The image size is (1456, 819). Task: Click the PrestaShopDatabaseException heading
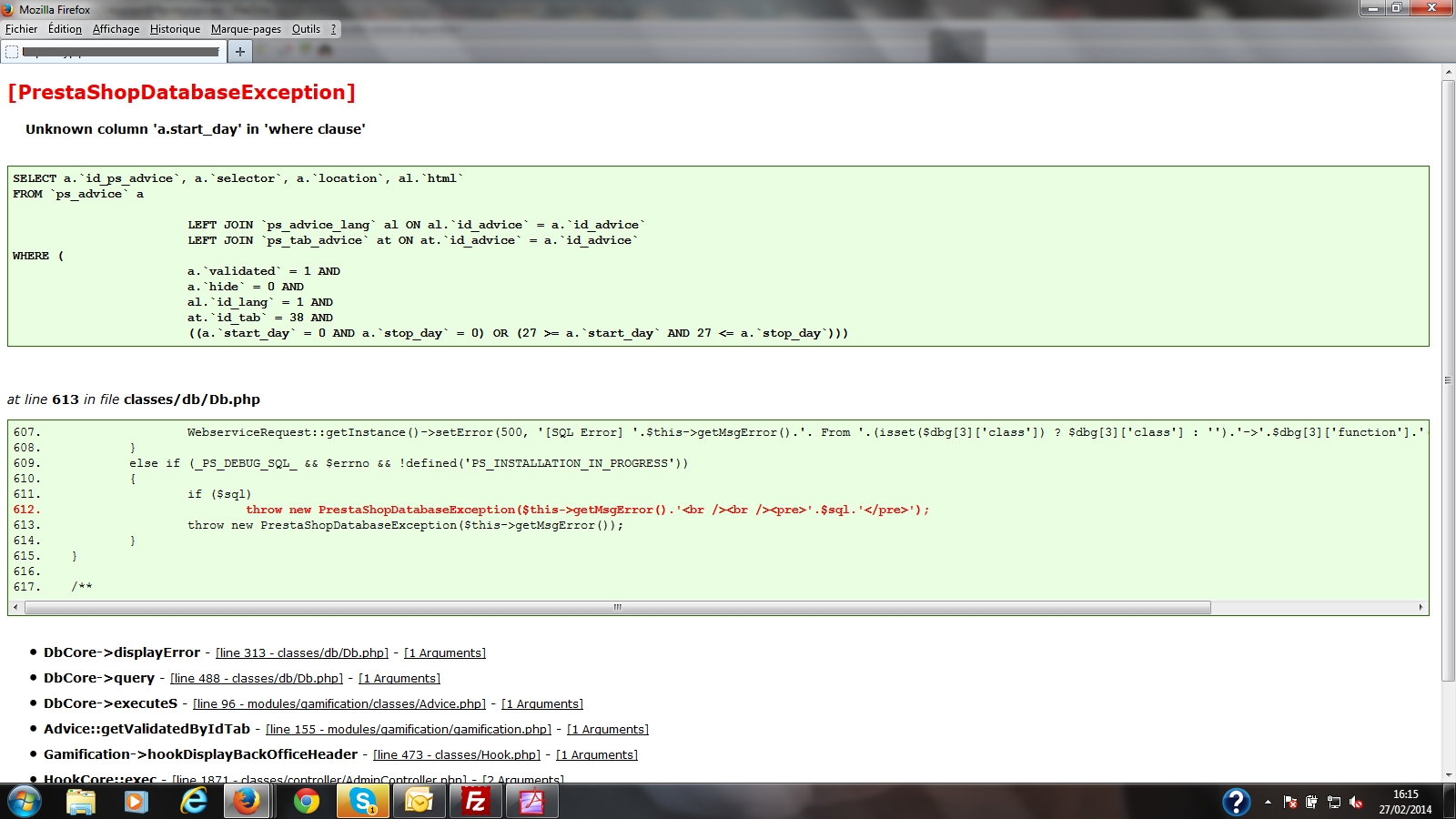tap(181, 92)
